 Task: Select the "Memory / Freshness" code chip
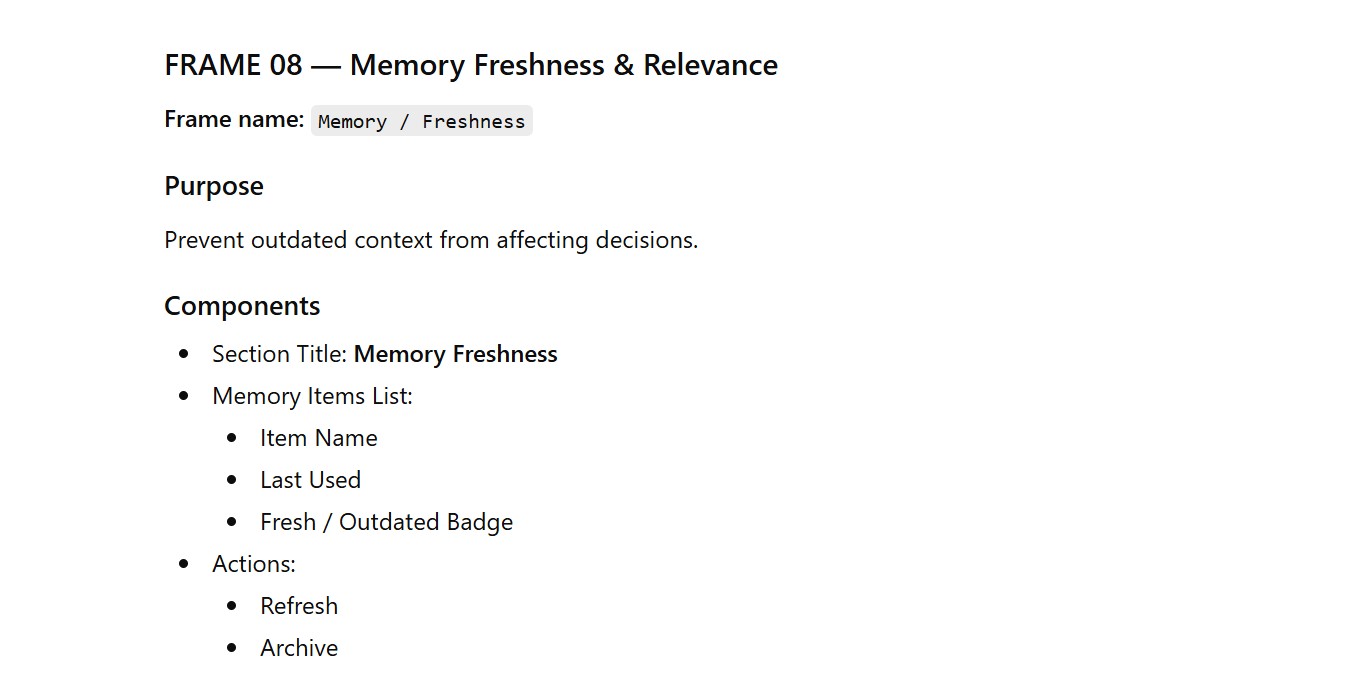coord(421,121)
